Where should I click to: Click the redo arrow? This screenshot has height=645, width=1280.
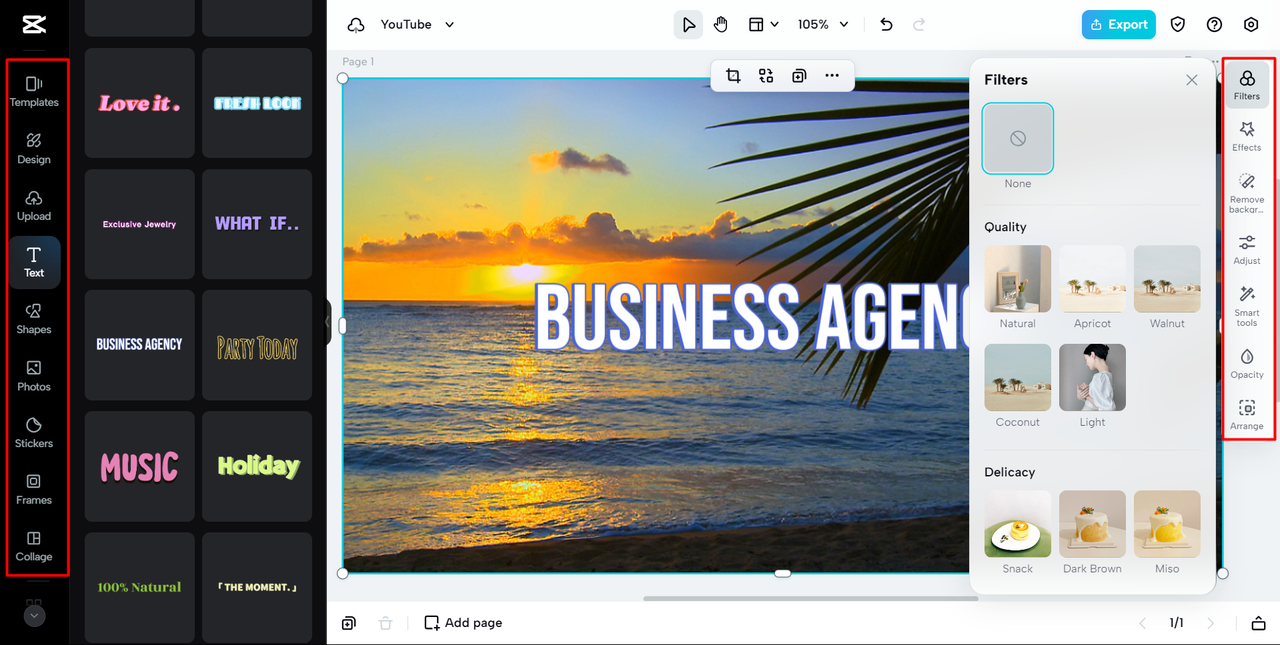(x=919, y=25)
